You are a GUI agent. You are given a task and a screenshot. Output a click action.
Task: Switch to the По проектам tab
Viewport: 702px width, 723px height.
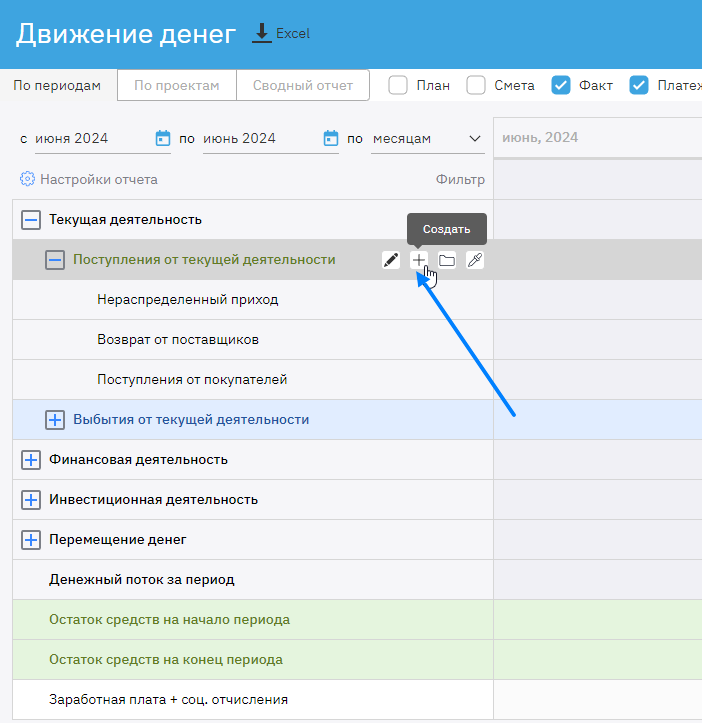pos(176,85)
